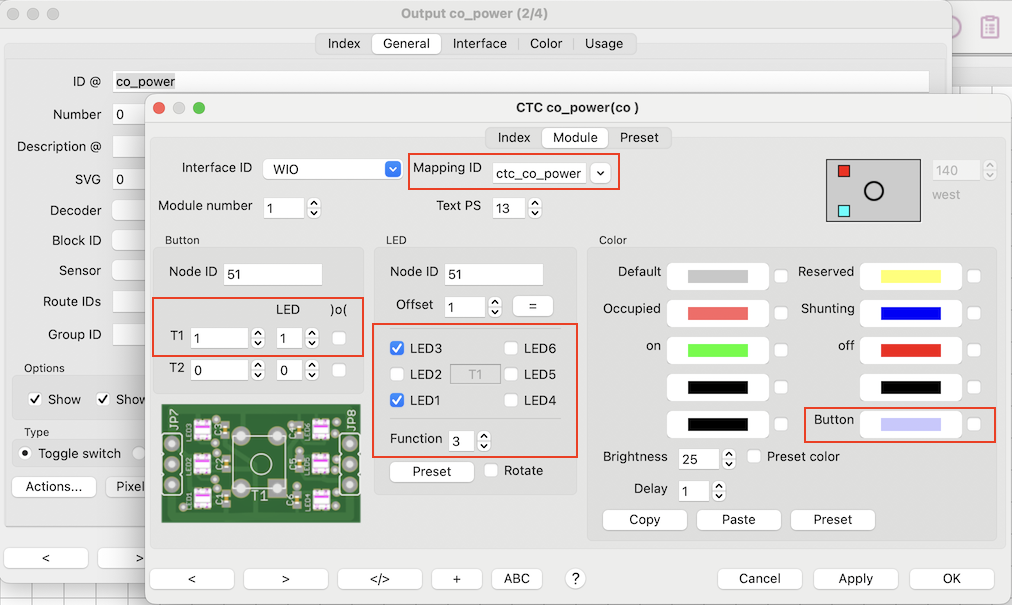
Task: Pick the Shunting blue color swatch
Action: coord(910,313)
